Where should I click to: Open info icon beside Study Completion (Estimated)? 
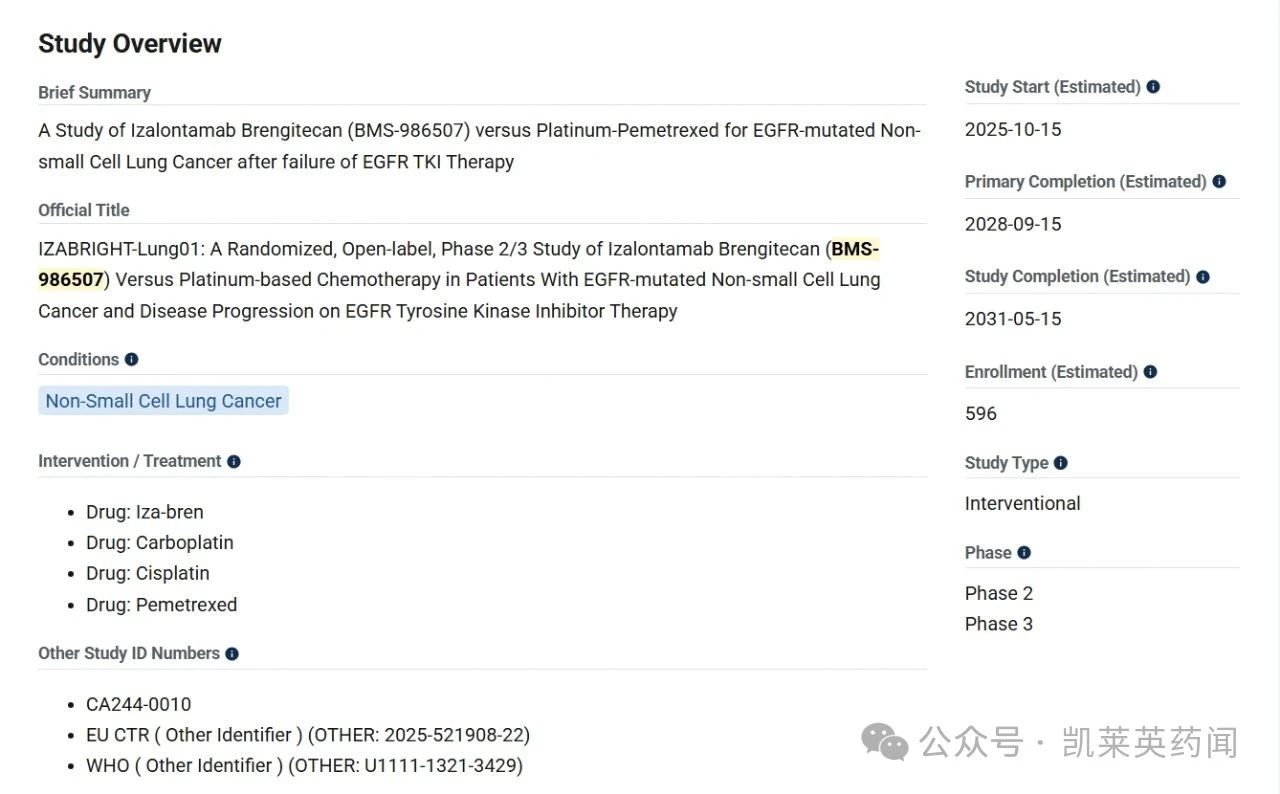[1203, 277]
